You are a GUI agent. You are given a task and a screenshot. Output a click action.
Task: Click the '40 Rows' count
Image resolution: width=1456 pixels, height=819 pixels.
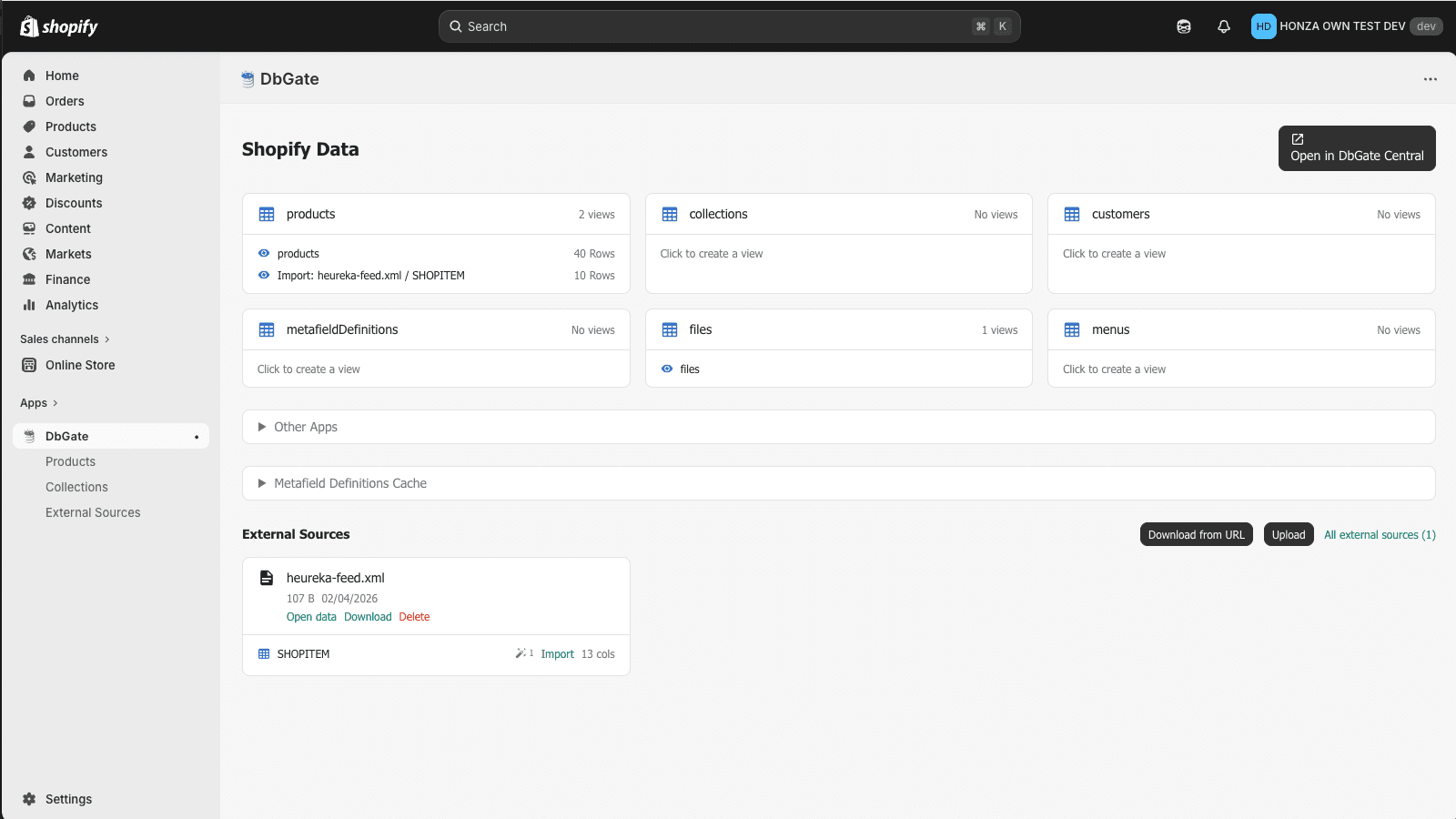point(594,254)
